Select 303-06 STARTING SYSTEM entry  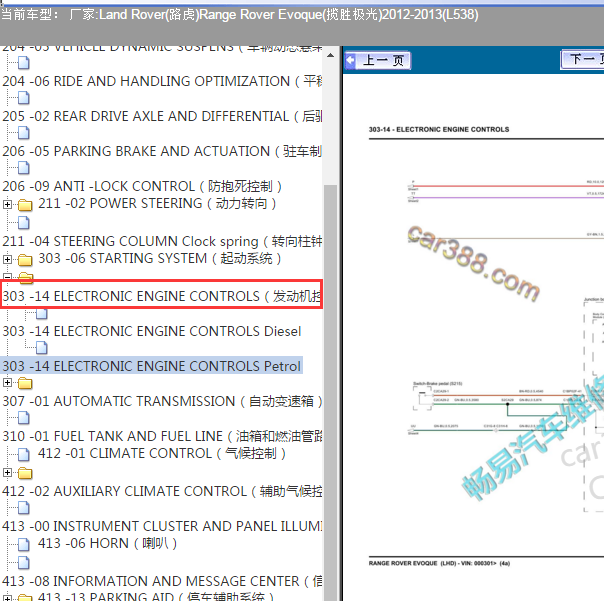click(159, 259)
